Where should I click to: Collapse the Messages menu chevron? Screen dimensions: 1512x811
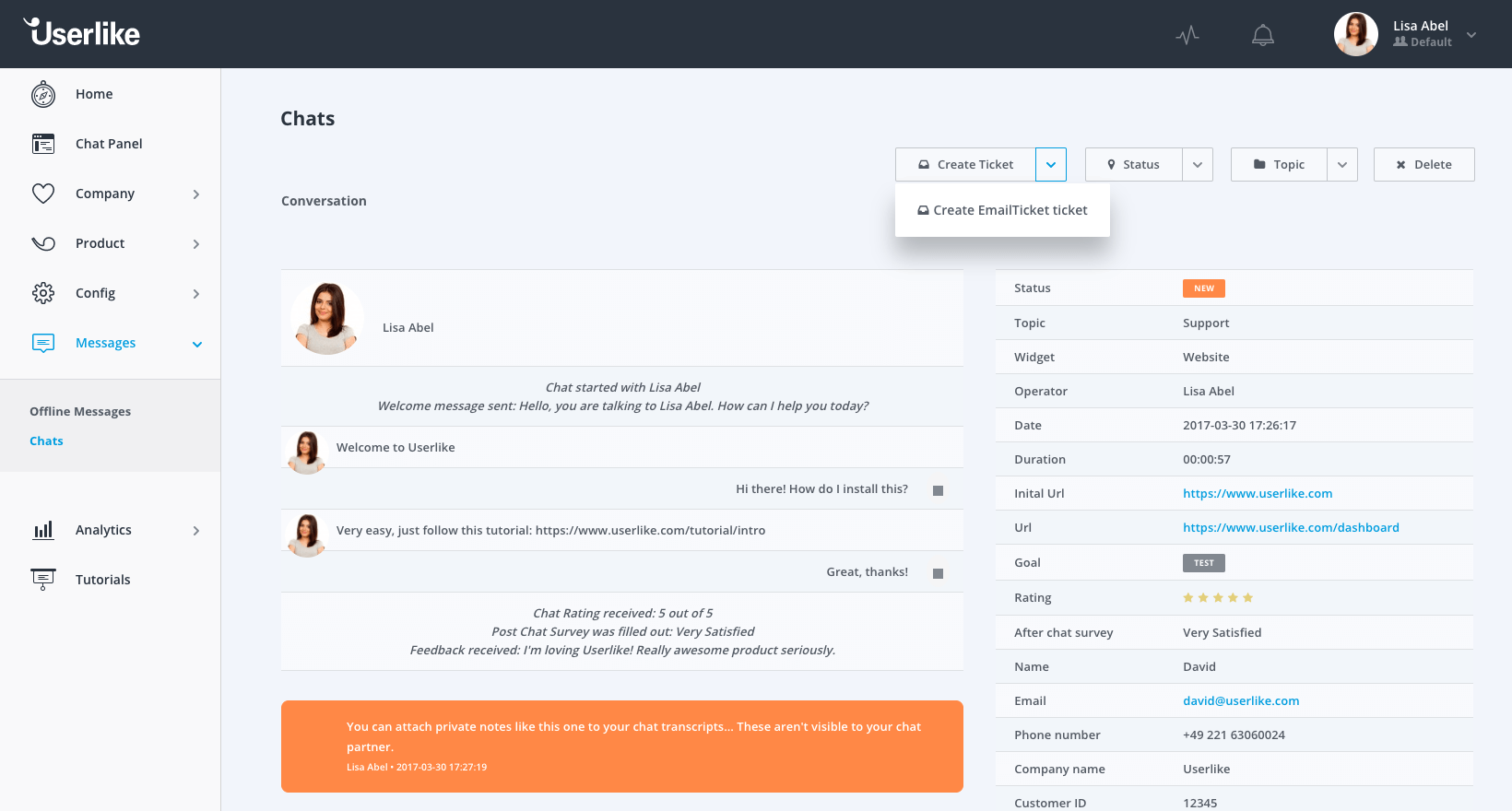[x=197, y=344]
